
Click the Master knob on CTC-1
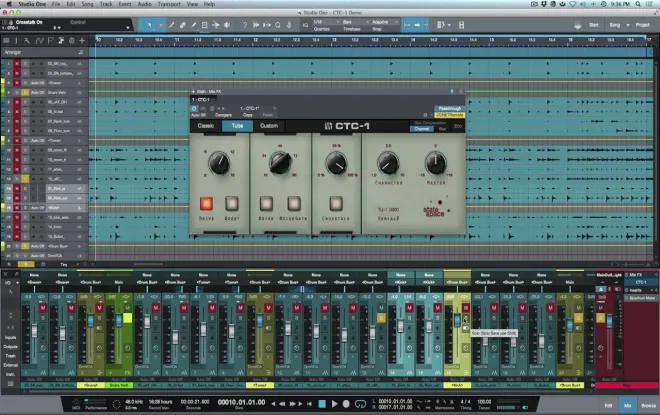click(436, 163)
